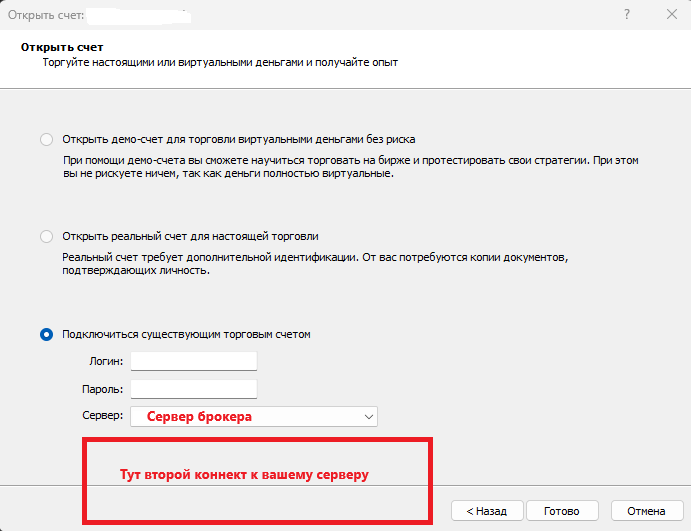Click the bold Открыть счет header

(62, 47)
